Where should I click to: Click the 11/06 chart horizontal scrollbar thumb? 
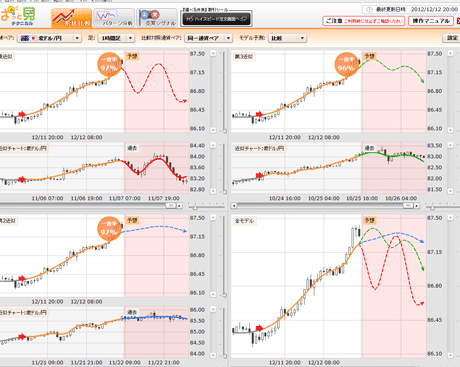point(171,206)
